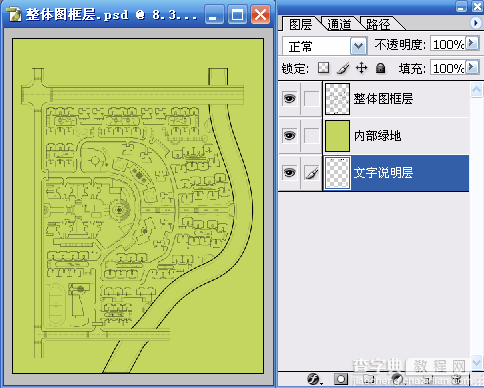
Task: Hide the 内部绿地 layer with its eye
Action: [289, 136]
